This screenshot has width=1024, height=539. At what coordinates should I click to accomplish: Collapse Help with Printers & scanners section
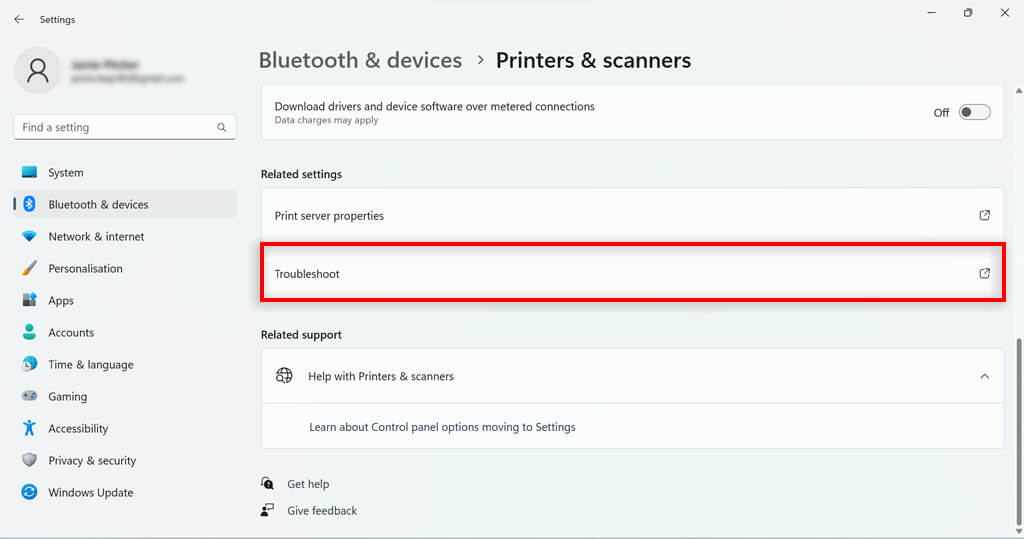point(984,376)
